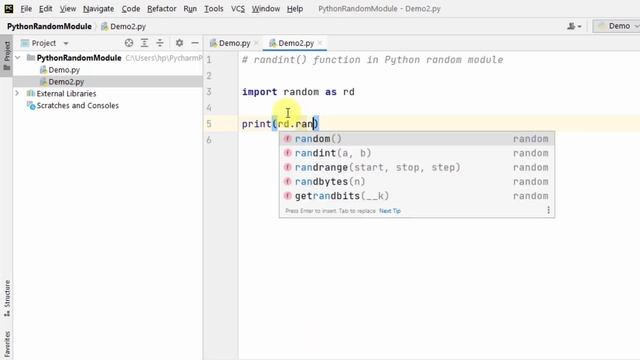This screenshot has width=640, height=360.
Task: Open the Refactor menu
Action: point(162,9)
